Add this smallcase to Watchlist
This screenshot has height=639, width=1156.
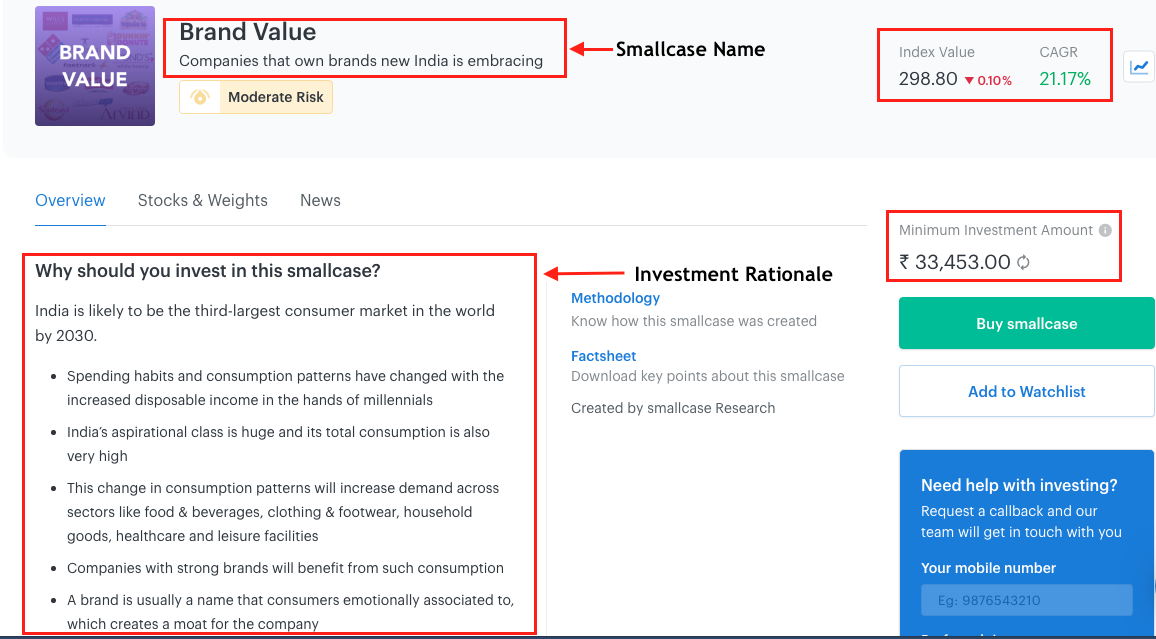1026,392
